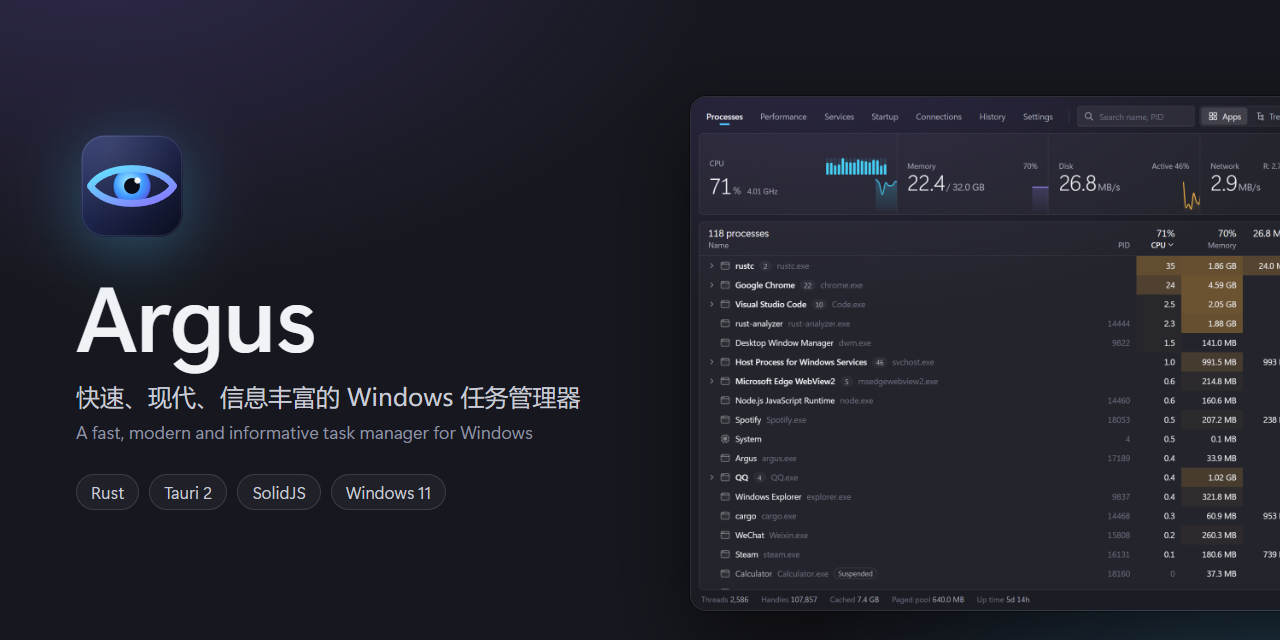
Task: Expand the Visual Studio Code group
Action: (x=712, y=304)
